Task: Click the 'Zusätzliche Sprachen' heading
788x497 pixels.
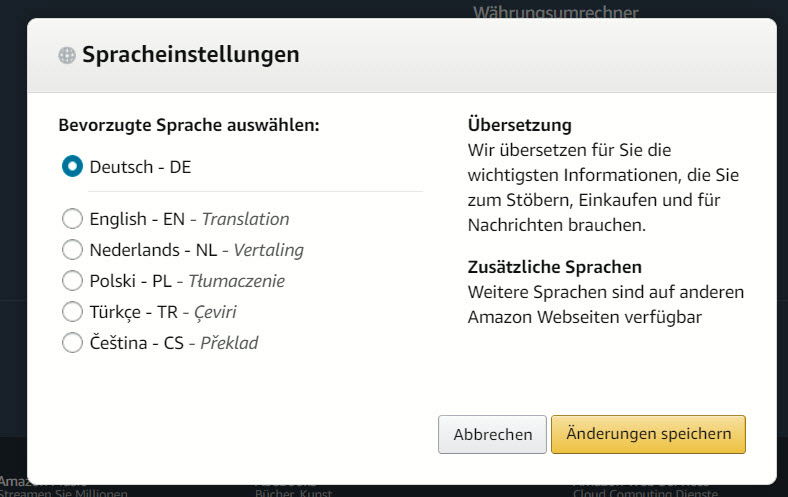Action: (554, 267)
